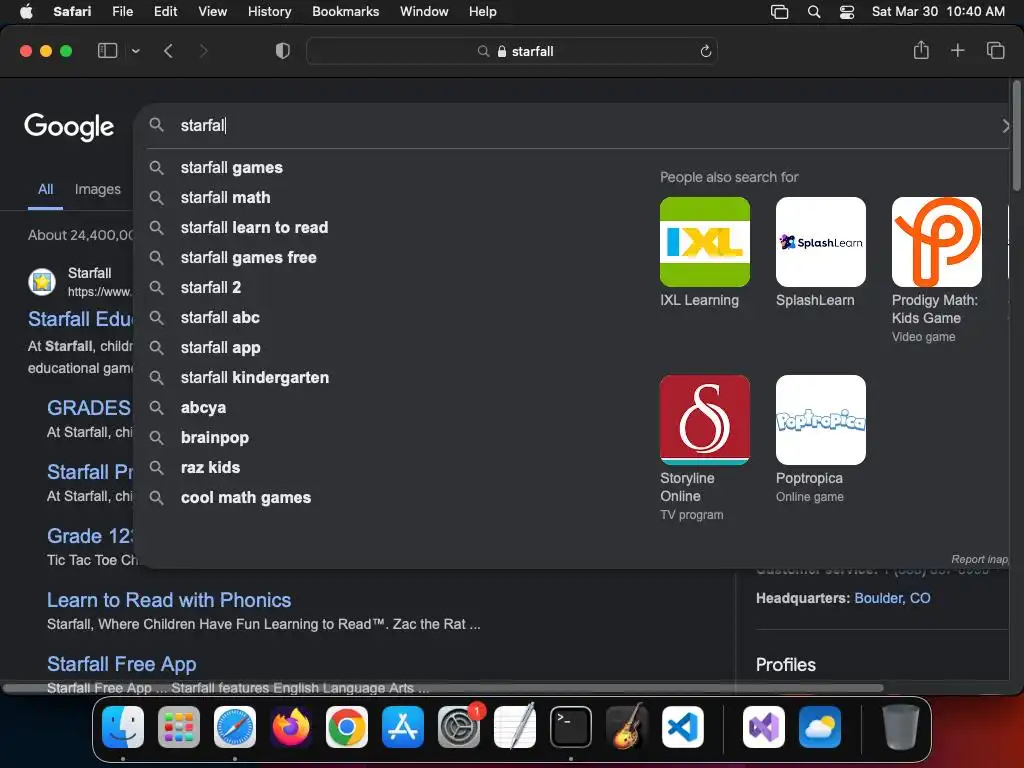Open the Share sheet in Safari
The image size is (1024, 768).
(921, 50)
